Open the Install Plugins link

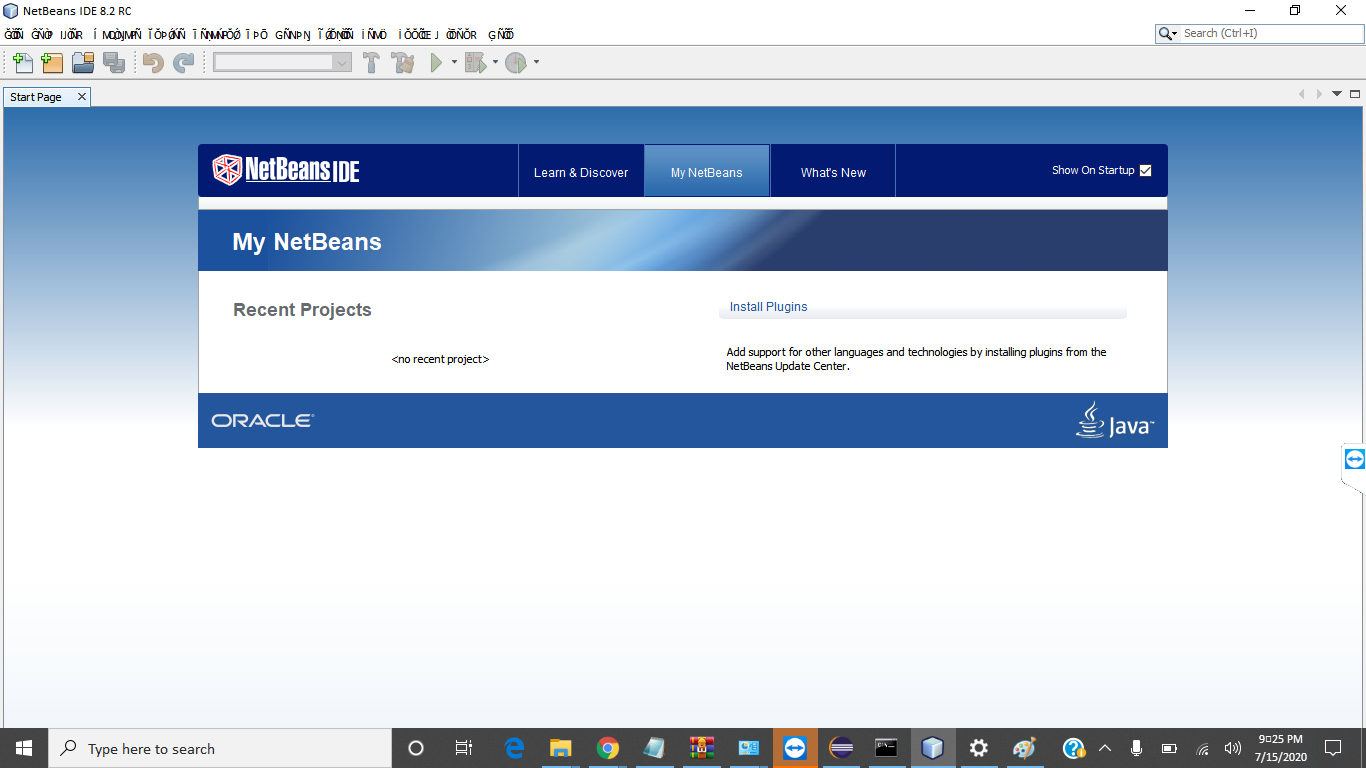pos(768,307)
